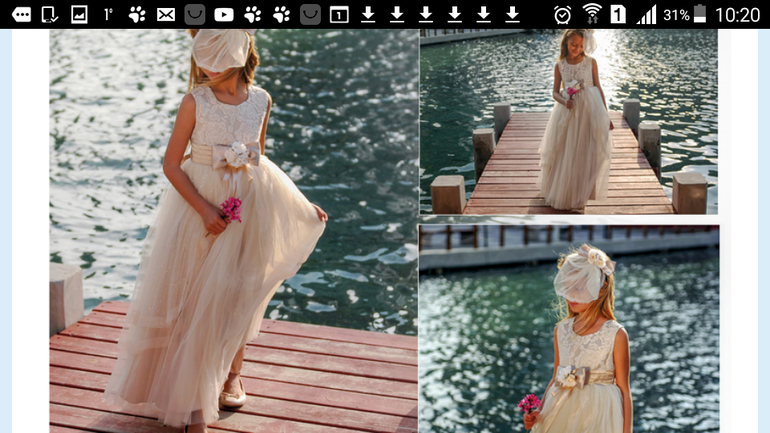Open the picture screenshot notification icon
770x433 pixels.
coord(79,14)
